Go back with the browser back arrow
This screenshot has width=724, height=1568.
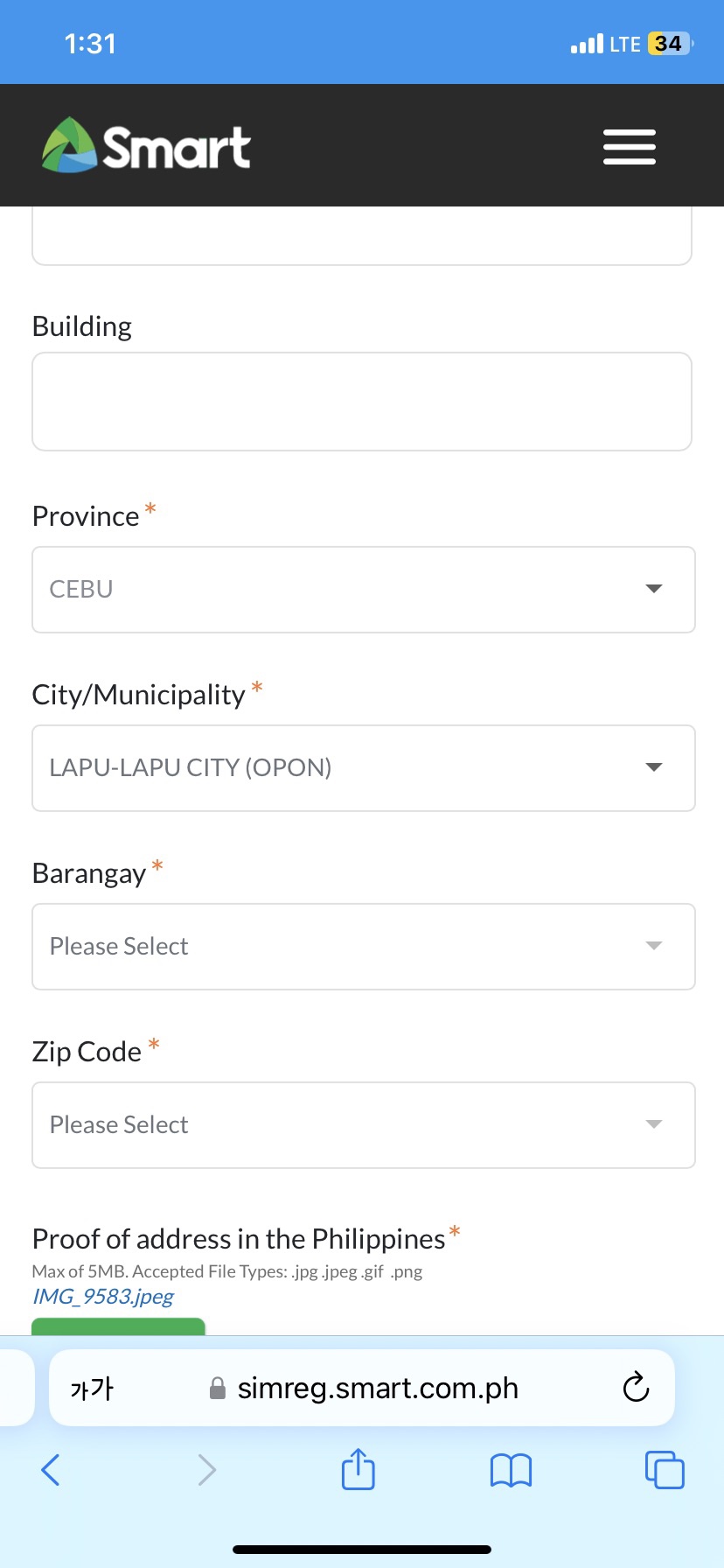click(x=51, y=1469)
